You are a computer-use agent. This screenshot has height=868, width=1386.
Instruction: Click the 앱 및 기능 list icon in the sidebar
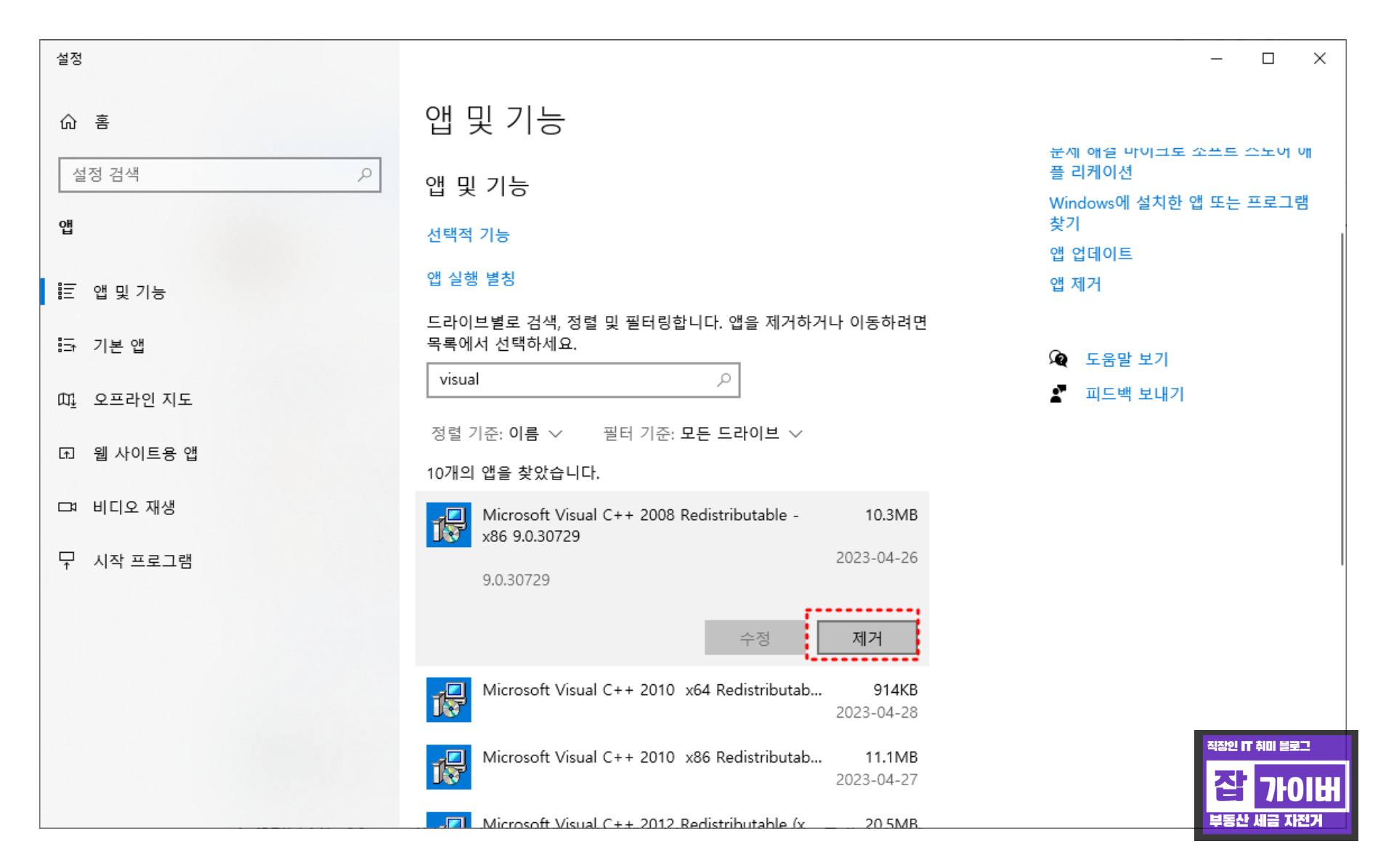pyautogui.click(x=67, y=291)
